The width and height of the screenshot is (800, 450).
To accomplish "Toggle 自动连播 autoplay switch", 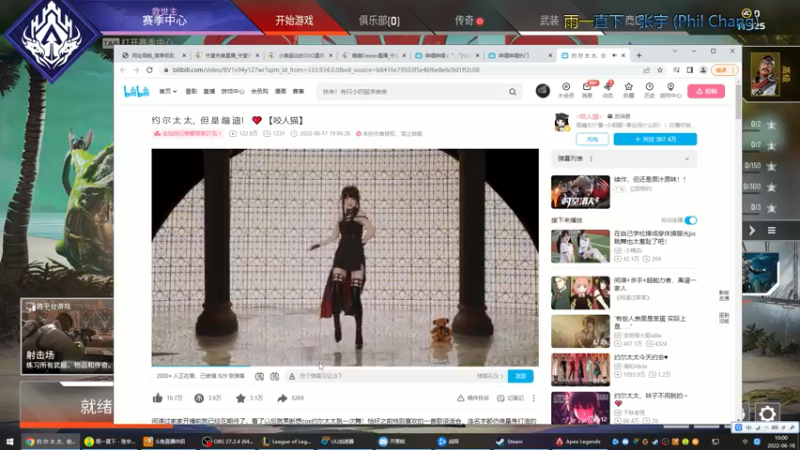I will pyautogui.click(x=690, y=220).
